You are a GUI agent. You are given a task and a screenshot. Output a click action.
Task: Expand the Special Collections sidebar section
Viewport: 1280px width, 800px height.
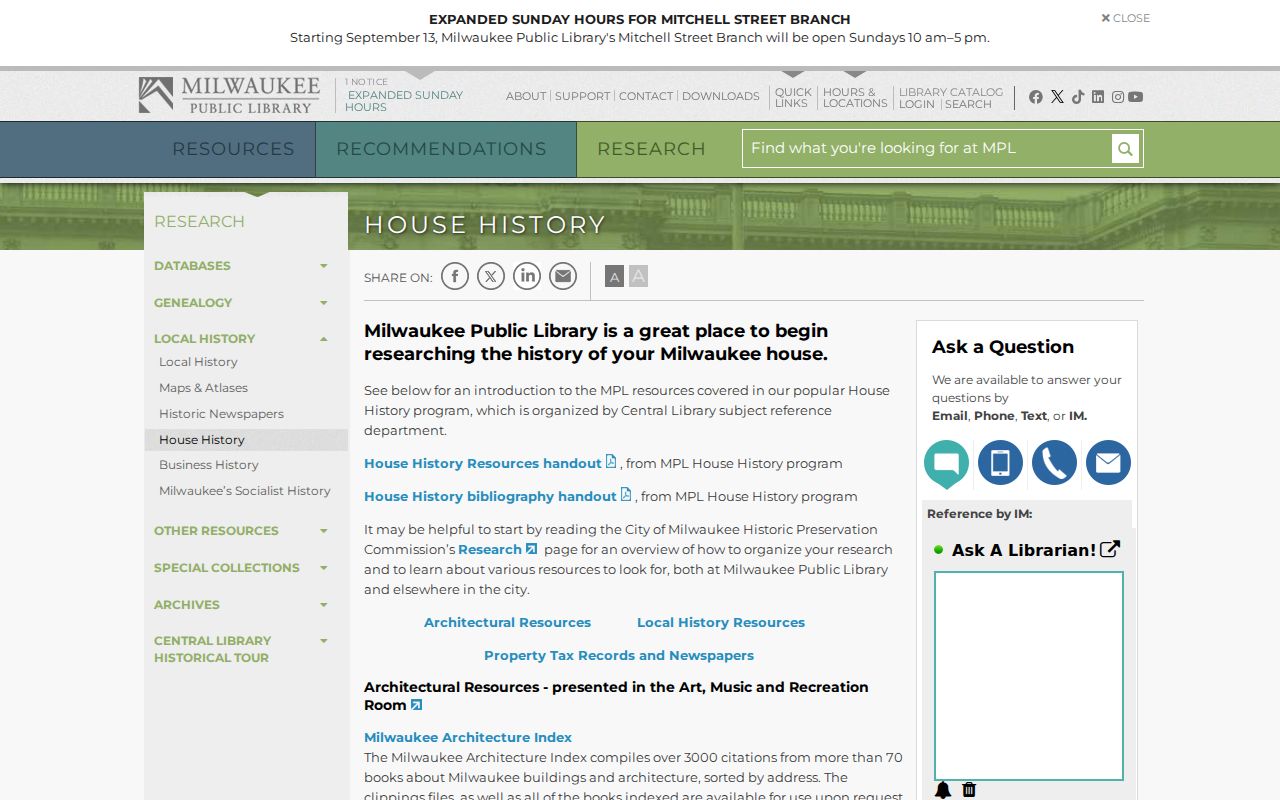[323, 568]
